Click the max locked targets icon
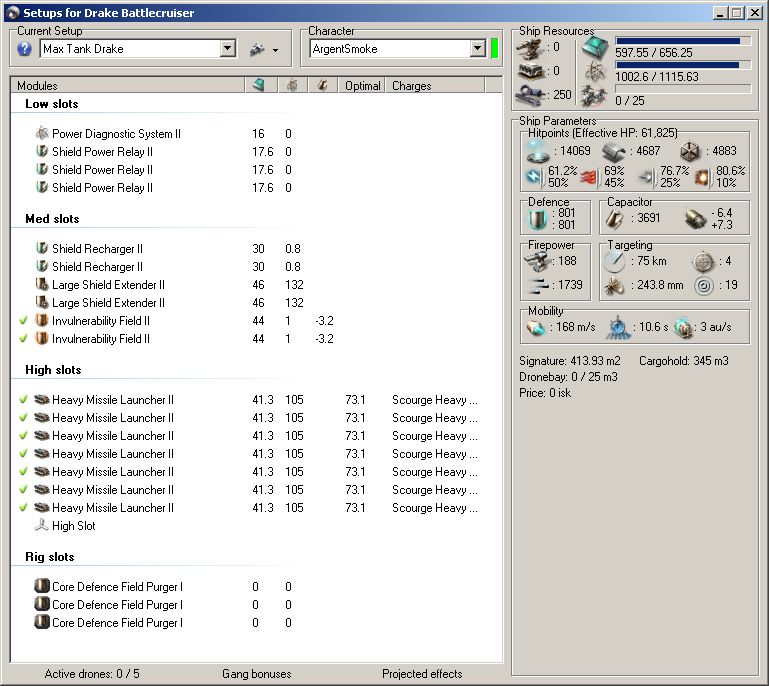This screenshot has width=769, height=686. coord(703,261)
